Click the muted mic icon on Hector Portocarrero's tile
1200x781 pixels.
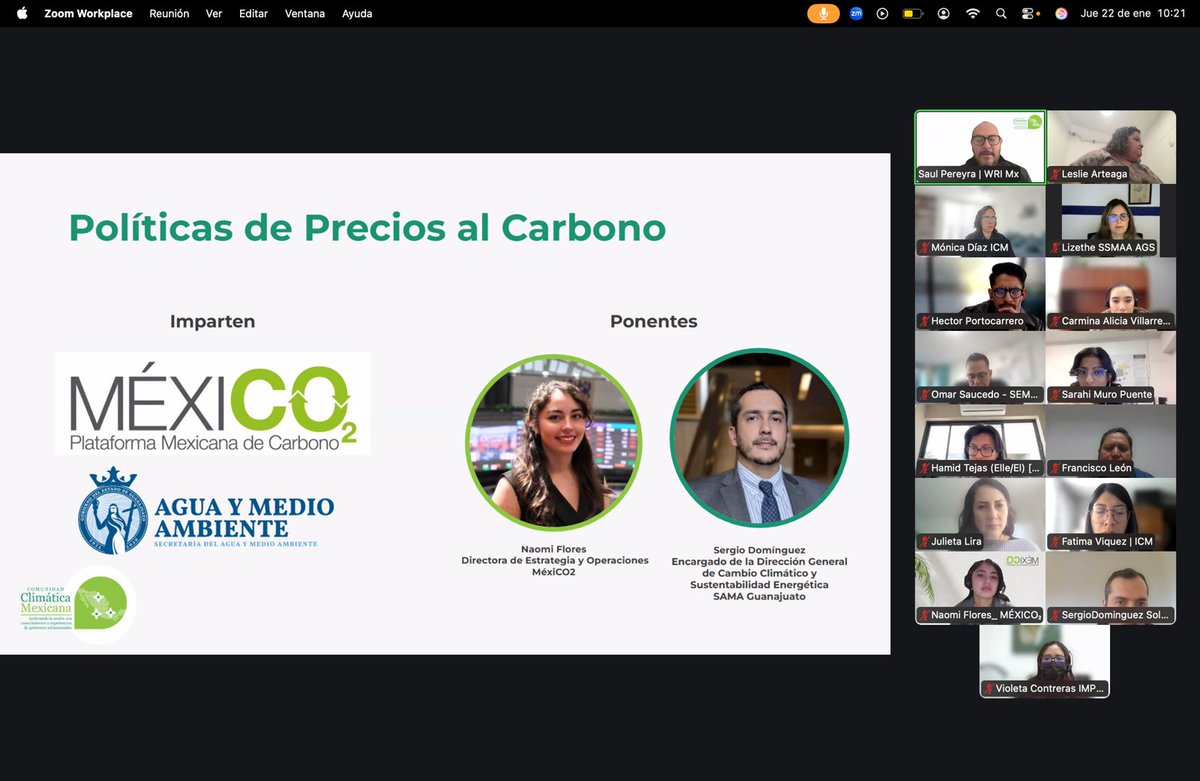(923, 320)
